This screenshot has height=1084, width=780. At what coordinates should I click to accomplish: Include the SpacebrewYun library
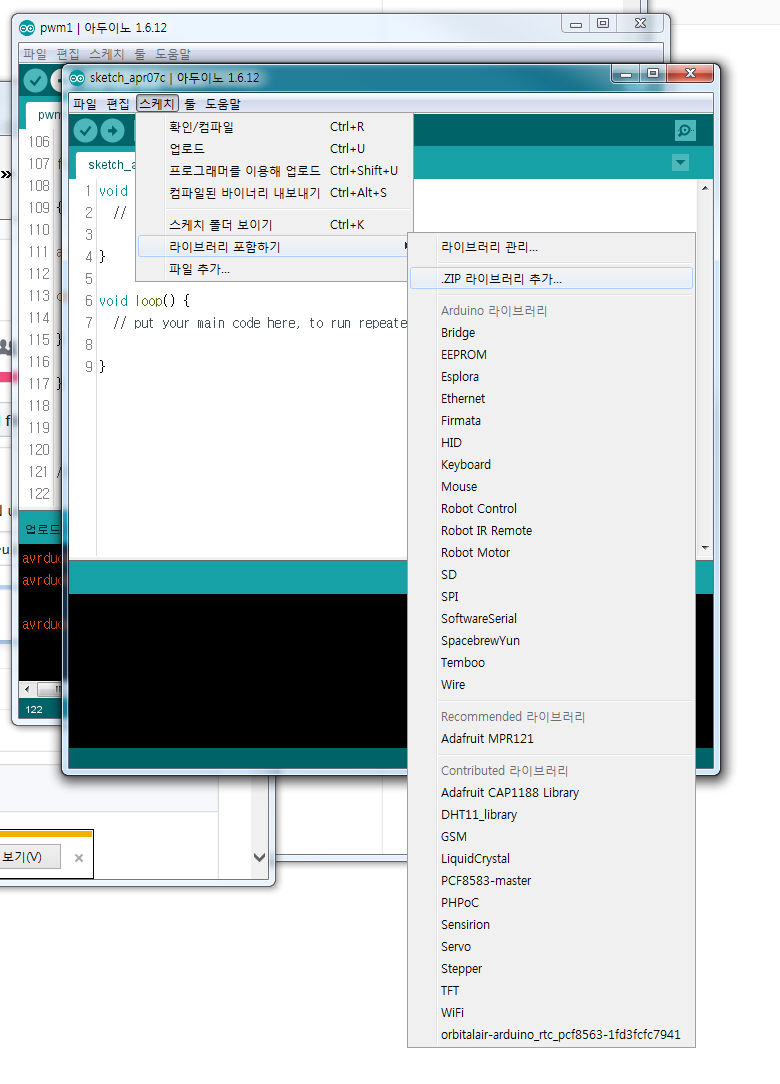tap(551, 641)
